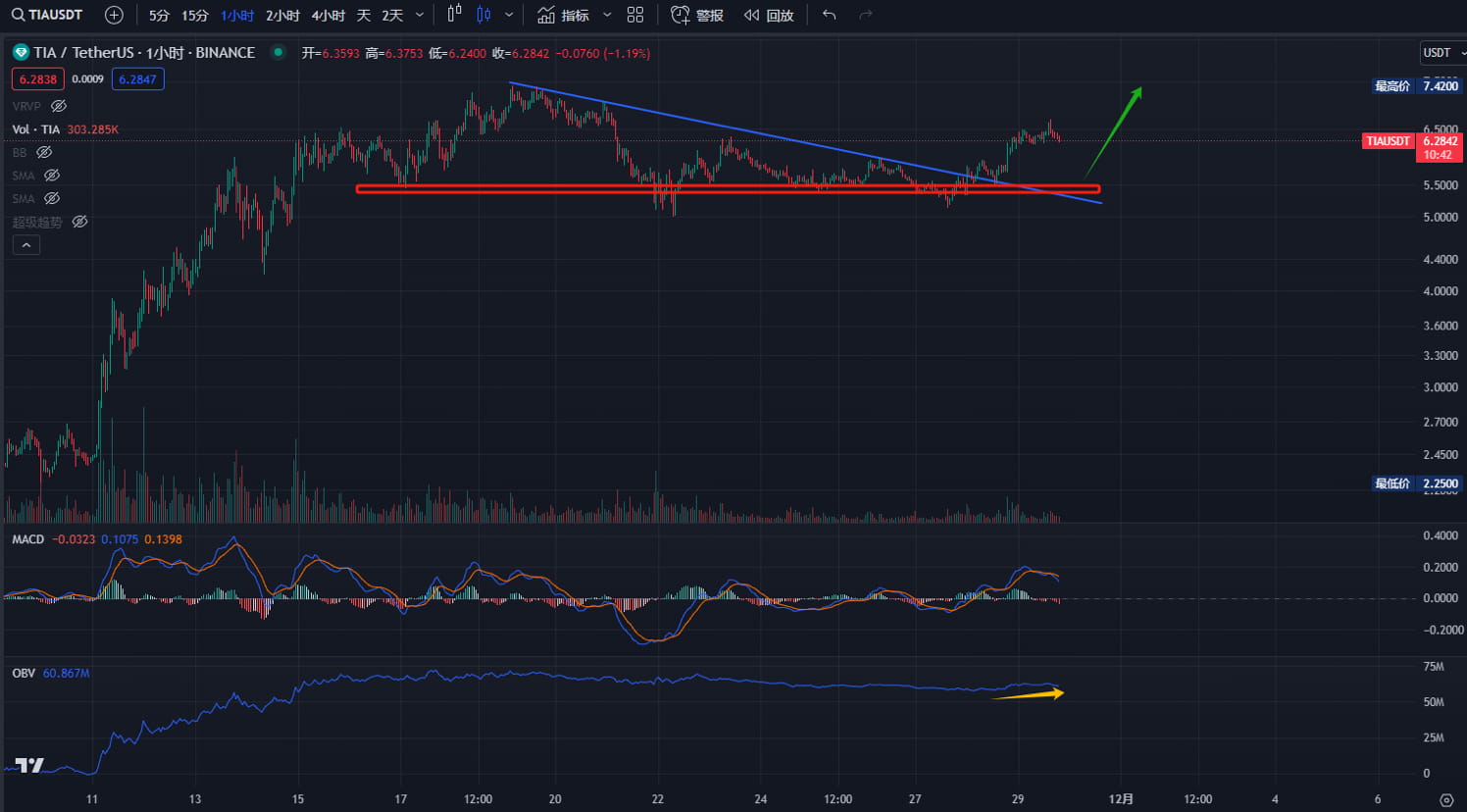Select the 2小时 timeframe
Screen dimensions: 1467x812
pyautogui.click(x=282, y=16)
